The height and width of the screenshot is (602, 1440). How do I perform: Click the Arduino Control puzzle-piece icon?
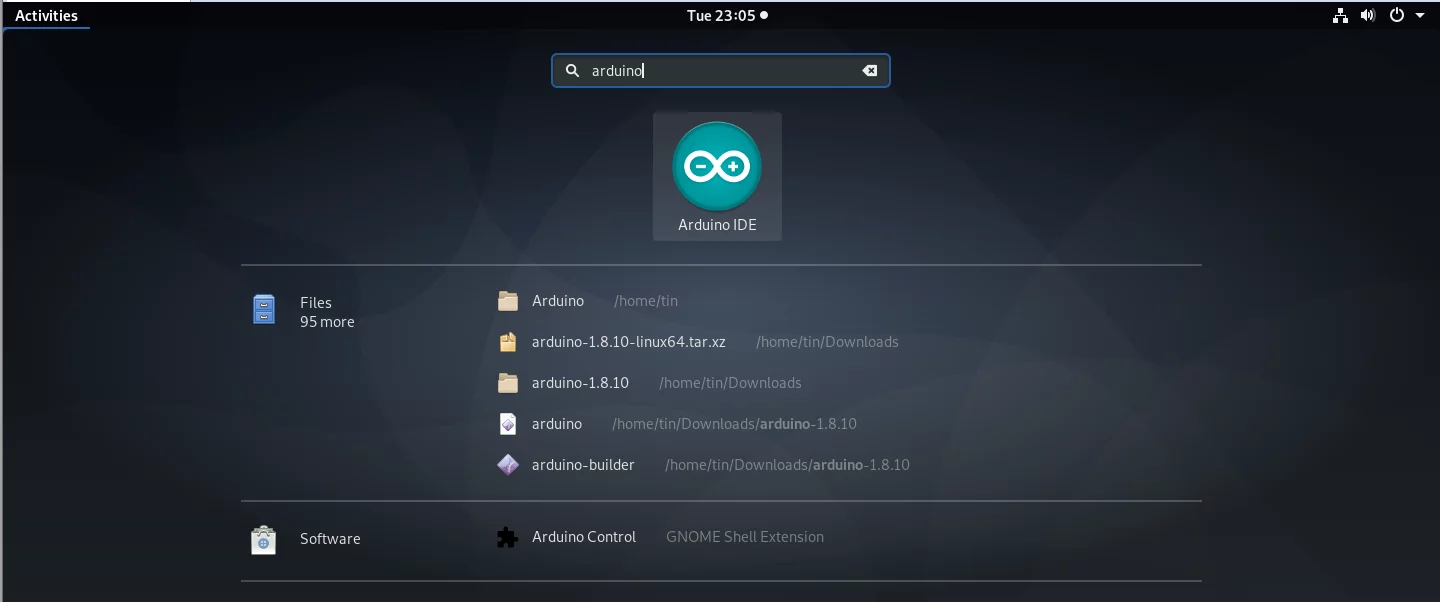(508, 538)
